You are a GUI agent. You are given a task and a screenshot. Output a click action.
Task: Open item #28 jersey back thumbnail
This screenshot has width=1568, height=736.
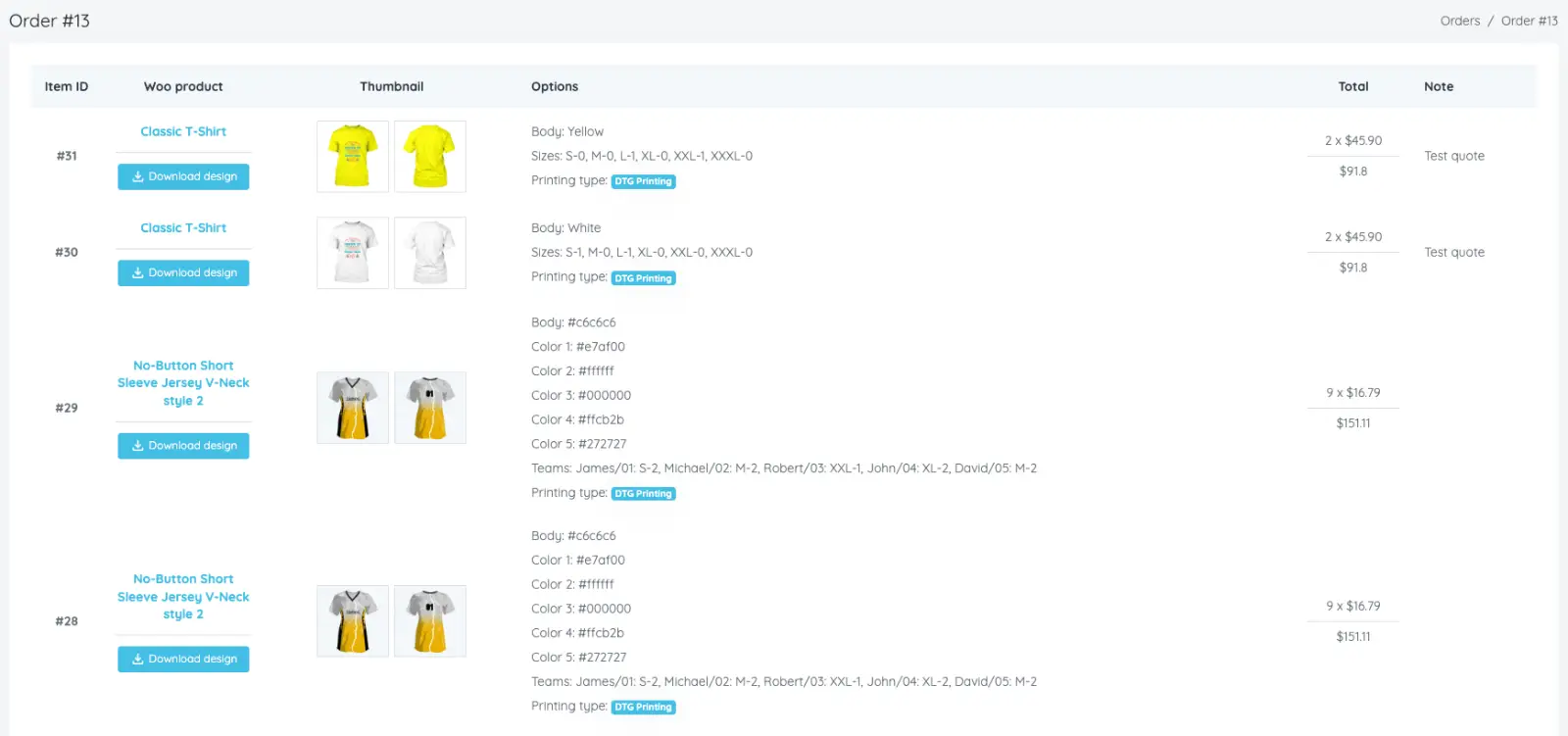pyautogui.click(x=430, y=621)
